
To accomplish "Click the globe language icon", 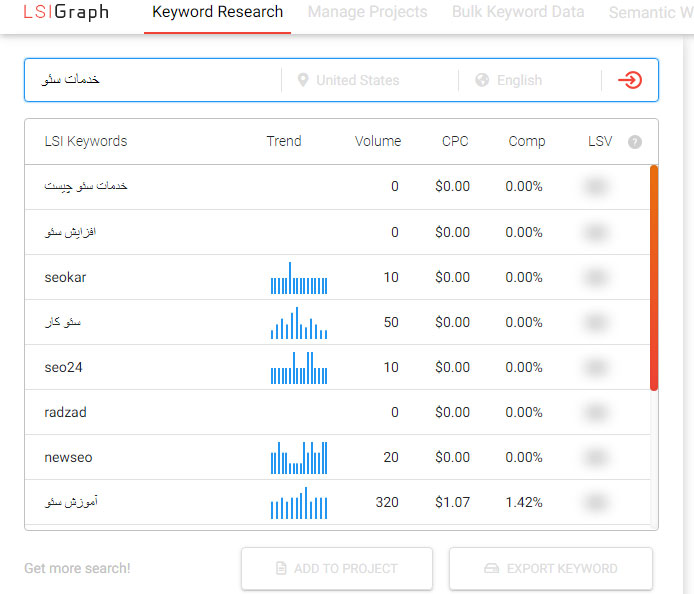I will point(482,80).
